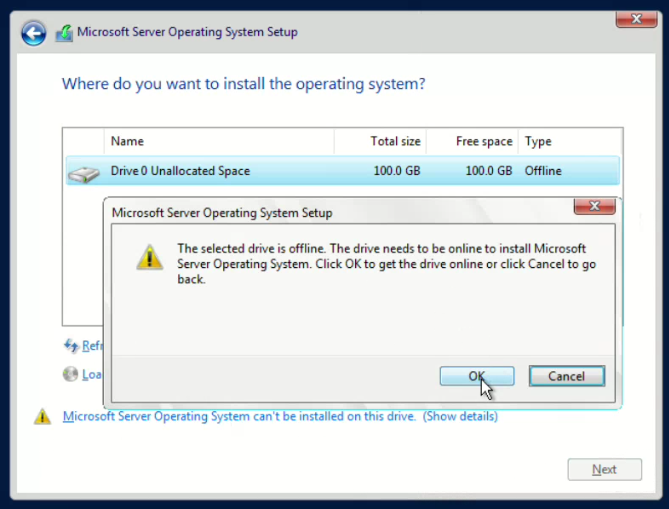Click the partially hidden Load driver link
This screenshot has width=669, height=509.
92,375
